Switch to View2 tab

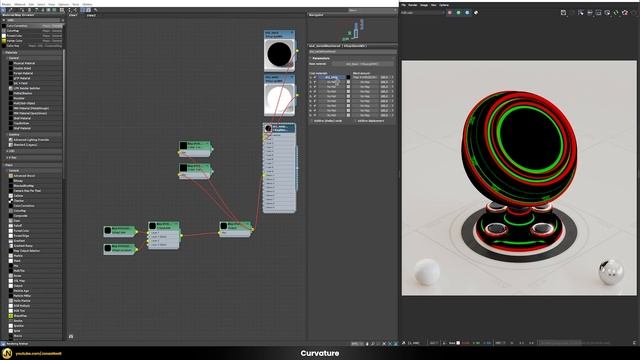(91, 15)
